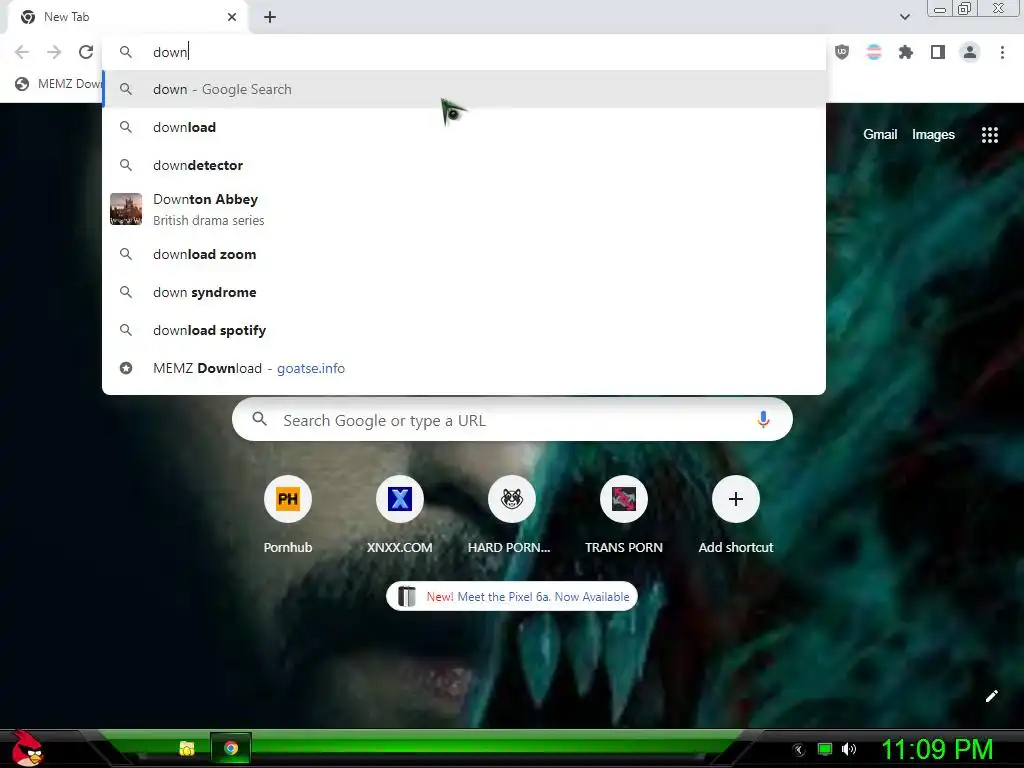Customize this page with the pencil icon

pyautogui.click(x=991, y=696)
